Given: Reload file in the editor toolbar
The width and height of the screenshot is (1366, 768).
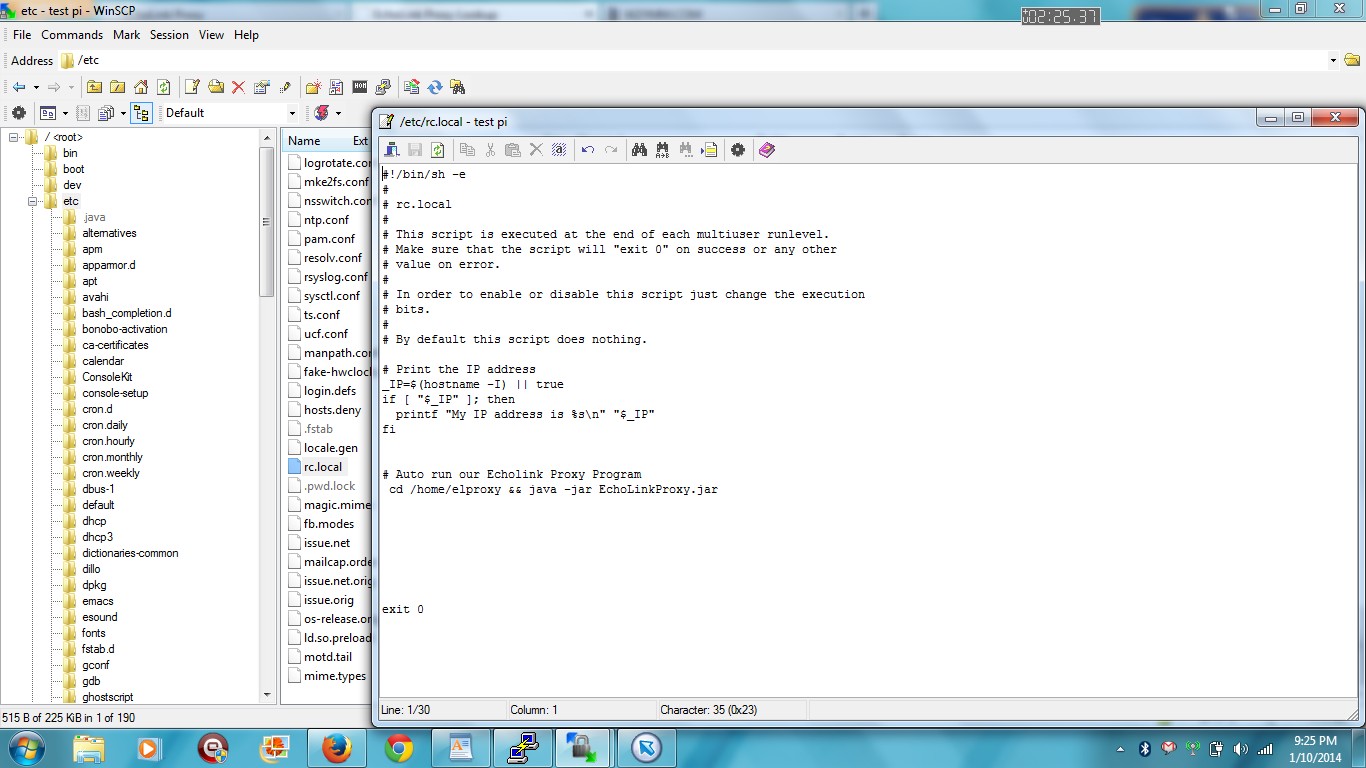Looking at the screenshot, I should pyautogui.click(x=437, y=150).
